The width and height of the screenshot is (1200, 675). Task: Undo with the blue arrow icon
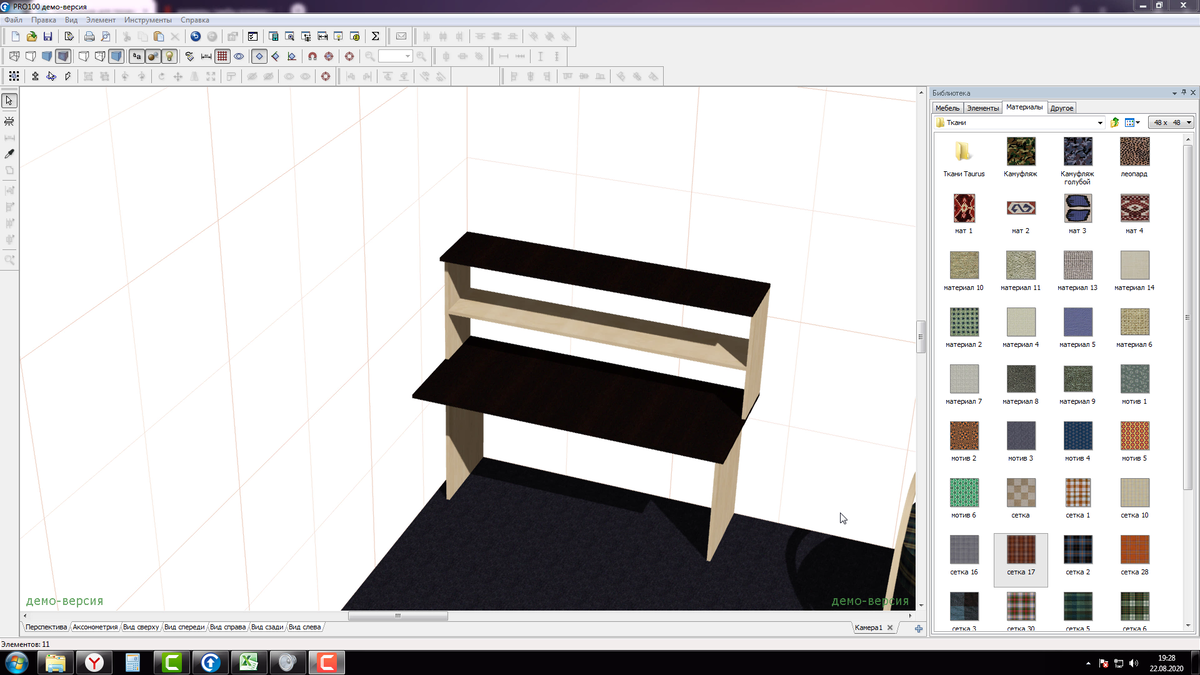[195, 36]
